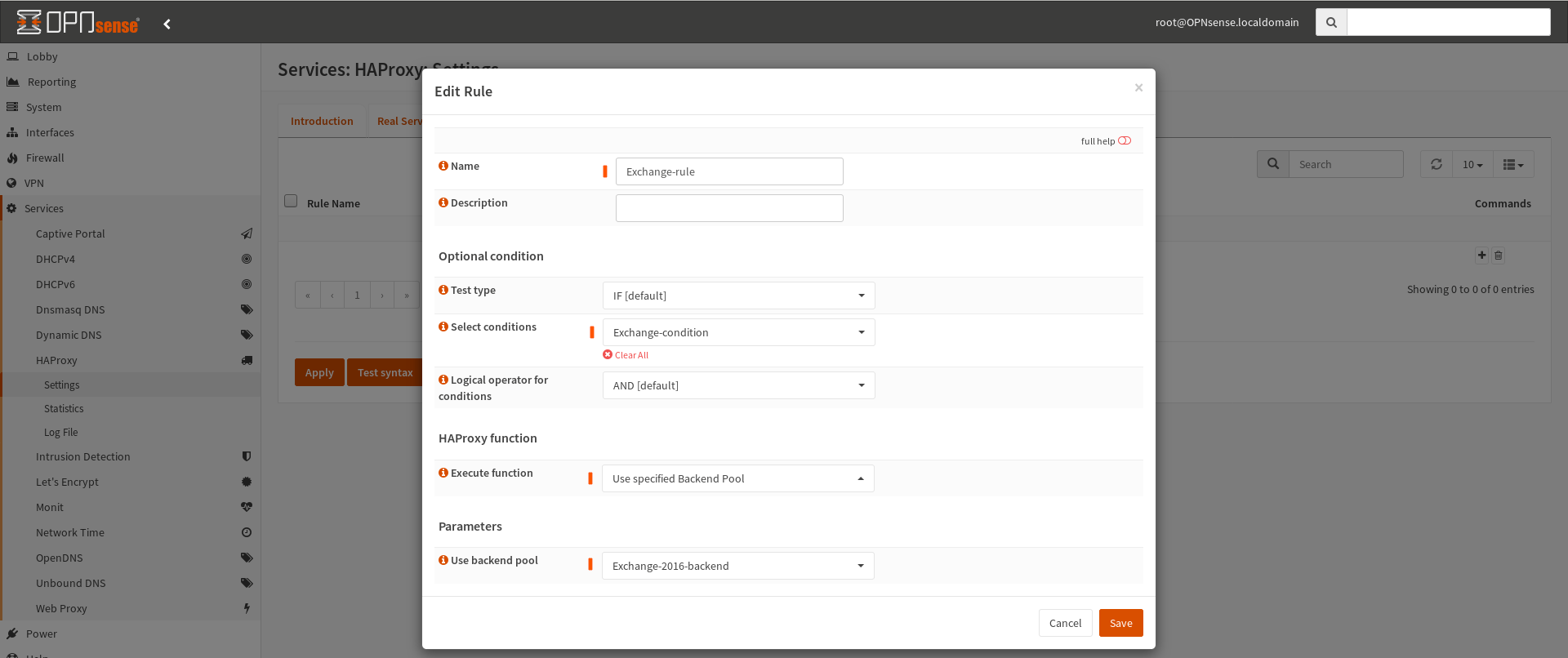The image size is (1568, 658).
Task: Click the magnifier icon in top search bar
Action: [x=1331, y=22]
